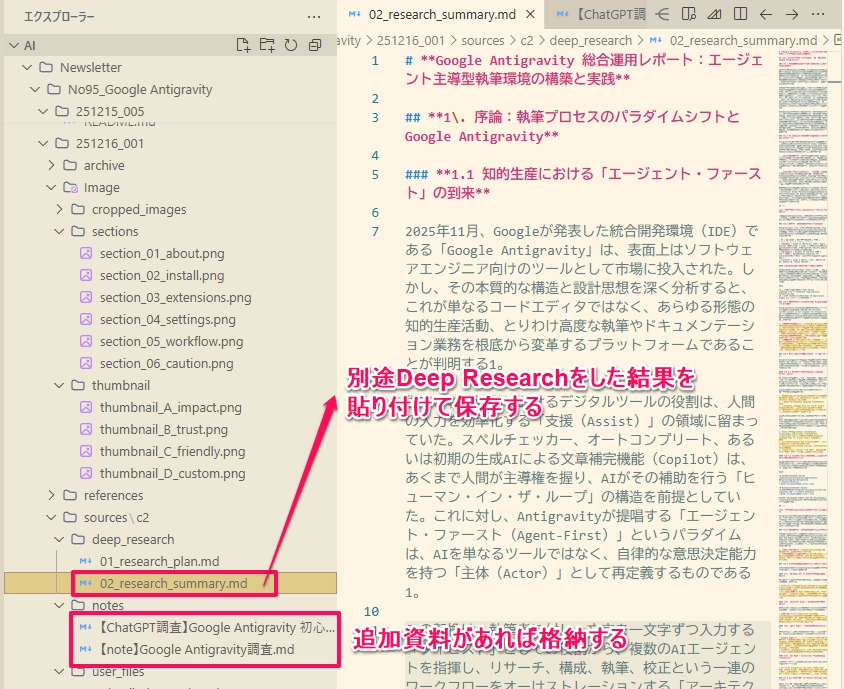Click the New Folder icon in explorer header

pos(267,45)
